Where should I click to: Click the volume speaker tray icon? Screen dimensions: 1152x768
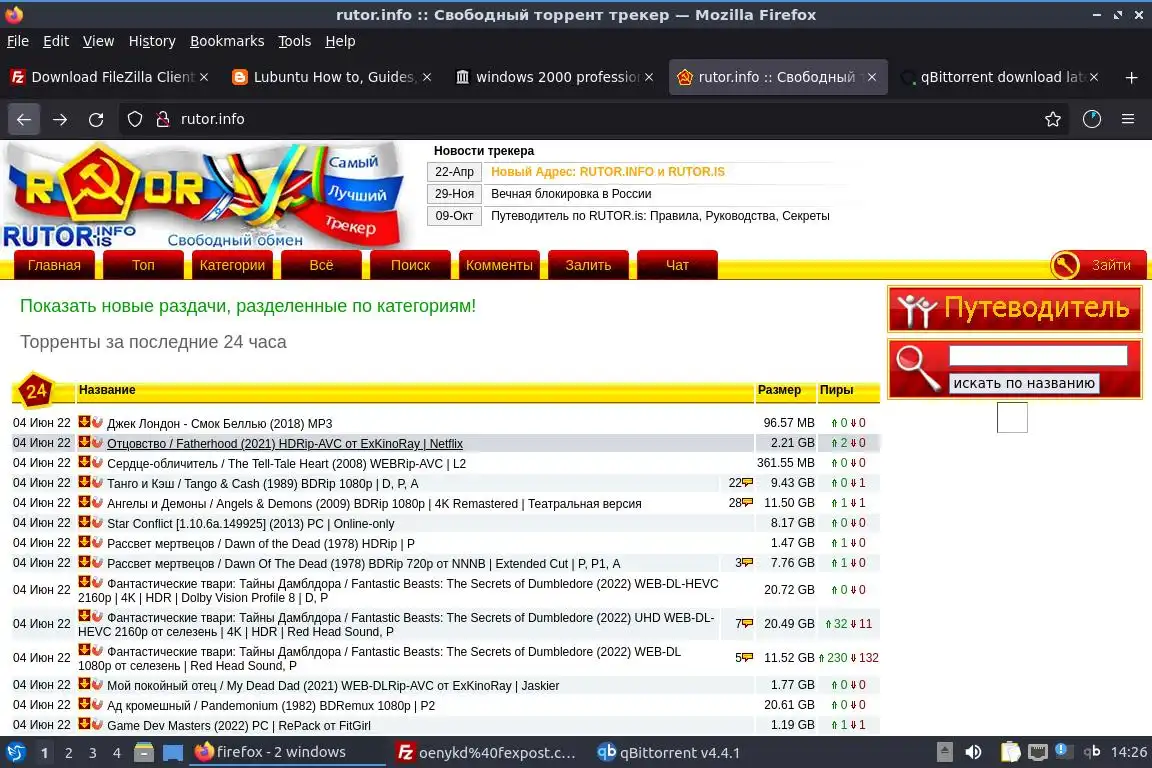(x=973, y=753)
